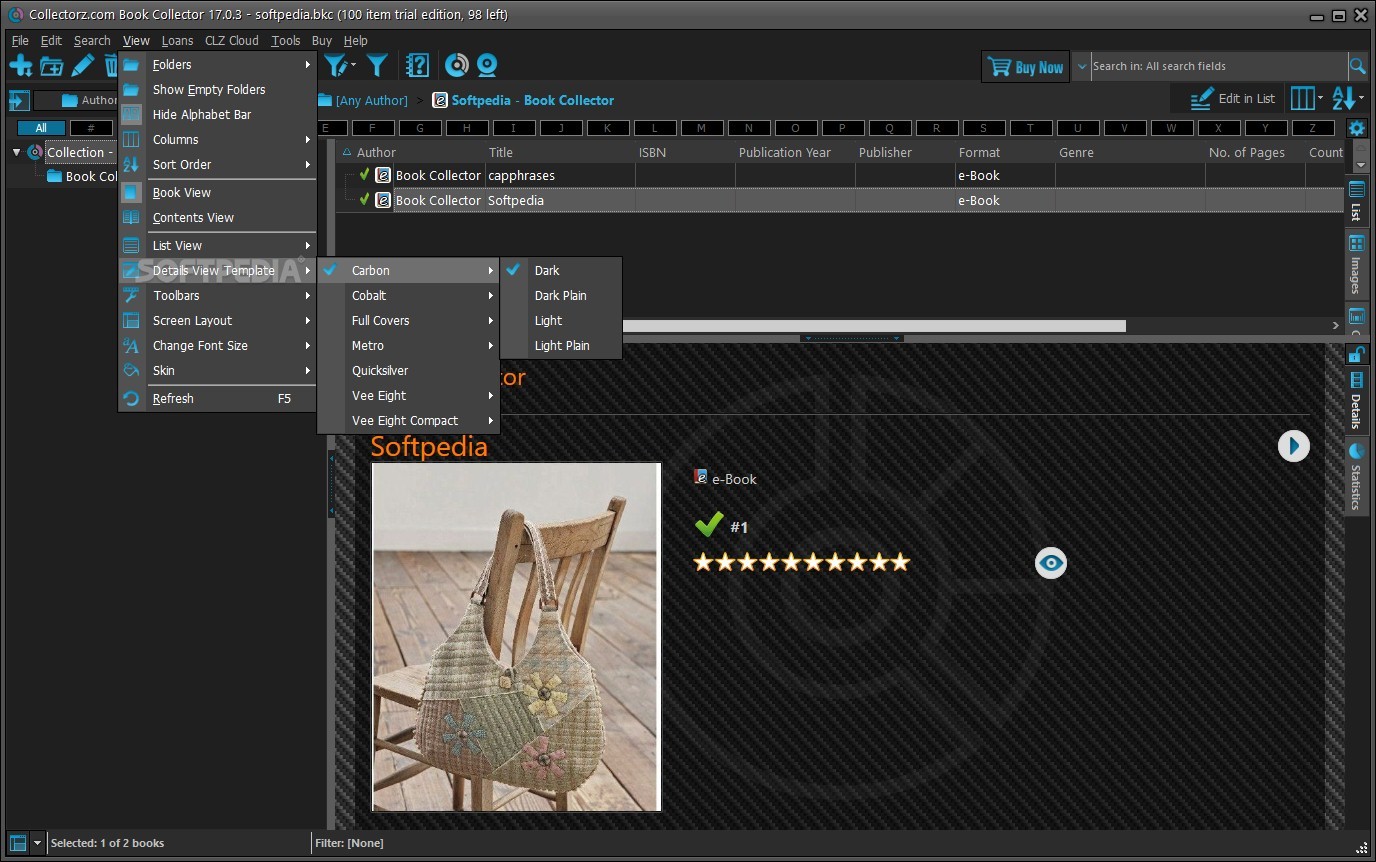Choose Book View in View menu
The image size is (1376, 862).
coord(218,192)
